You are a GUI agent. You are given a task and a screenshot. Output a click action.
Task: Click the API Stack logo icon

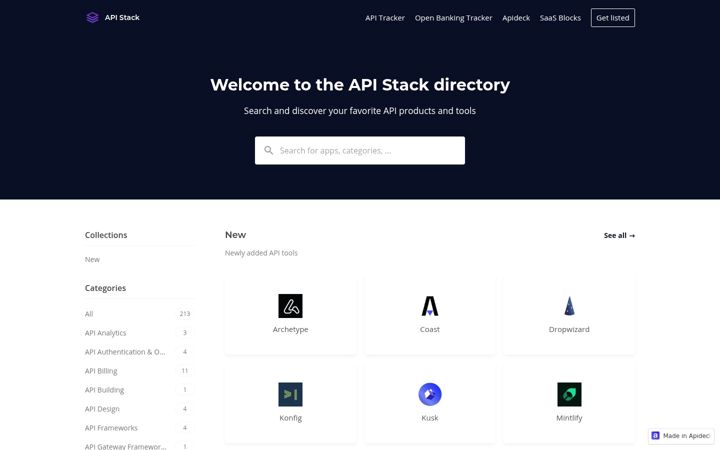click(92, 17)
